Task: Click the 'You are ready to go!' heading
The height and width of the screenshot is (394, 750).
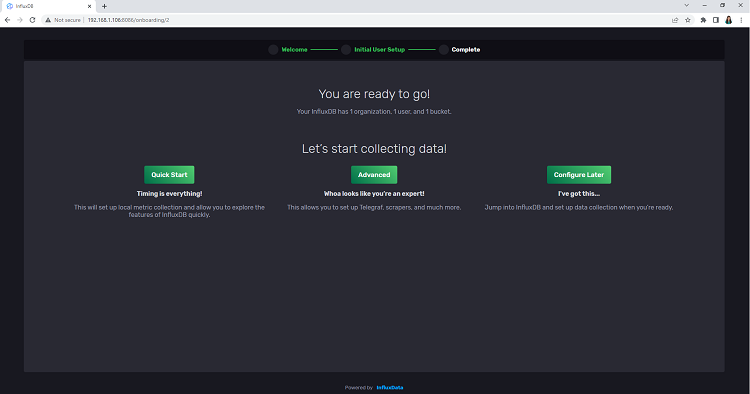Action: click(374, 94)
